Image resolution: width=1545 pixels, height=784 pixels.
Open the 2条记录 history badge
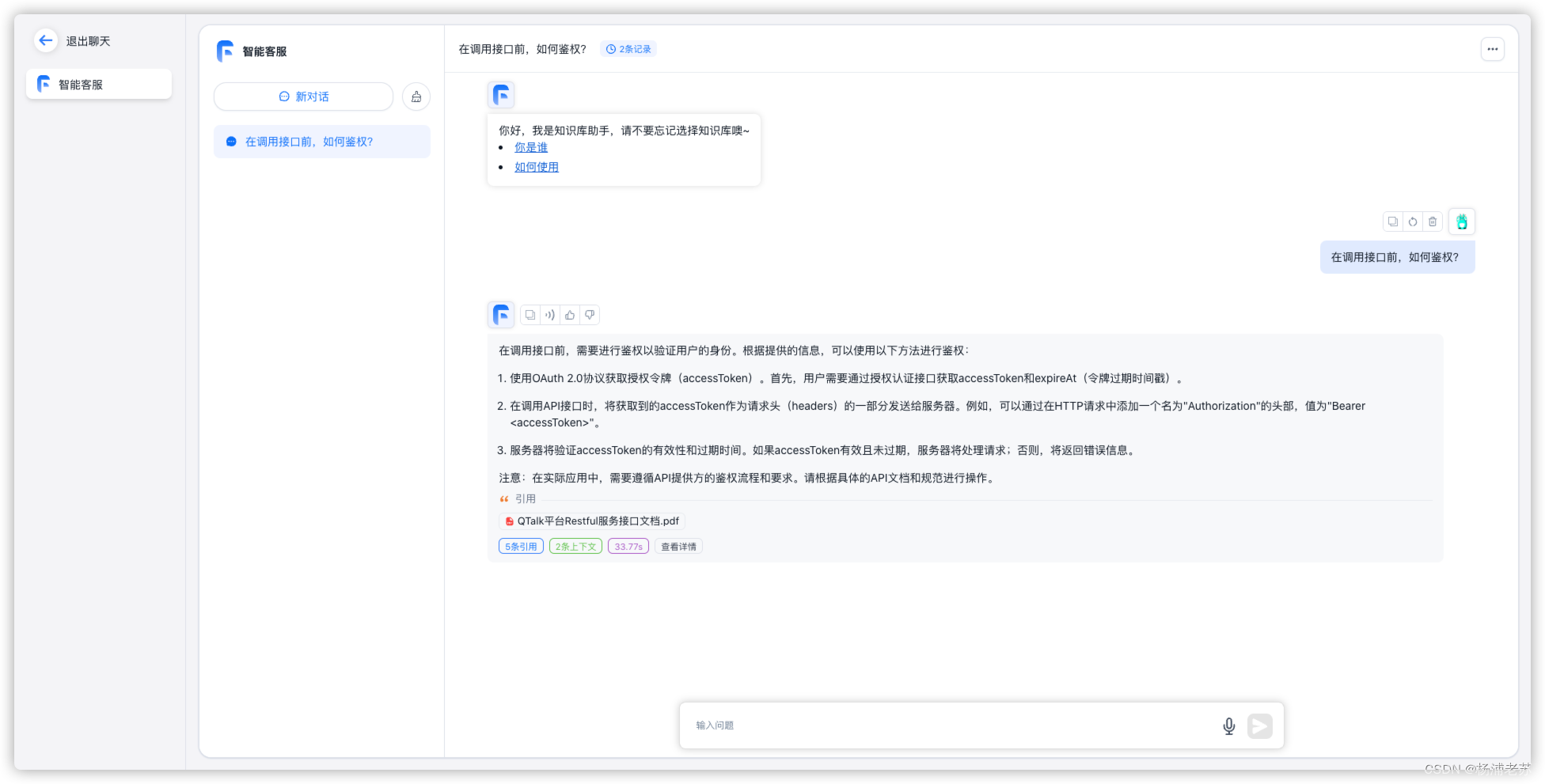tap(628, 48)
